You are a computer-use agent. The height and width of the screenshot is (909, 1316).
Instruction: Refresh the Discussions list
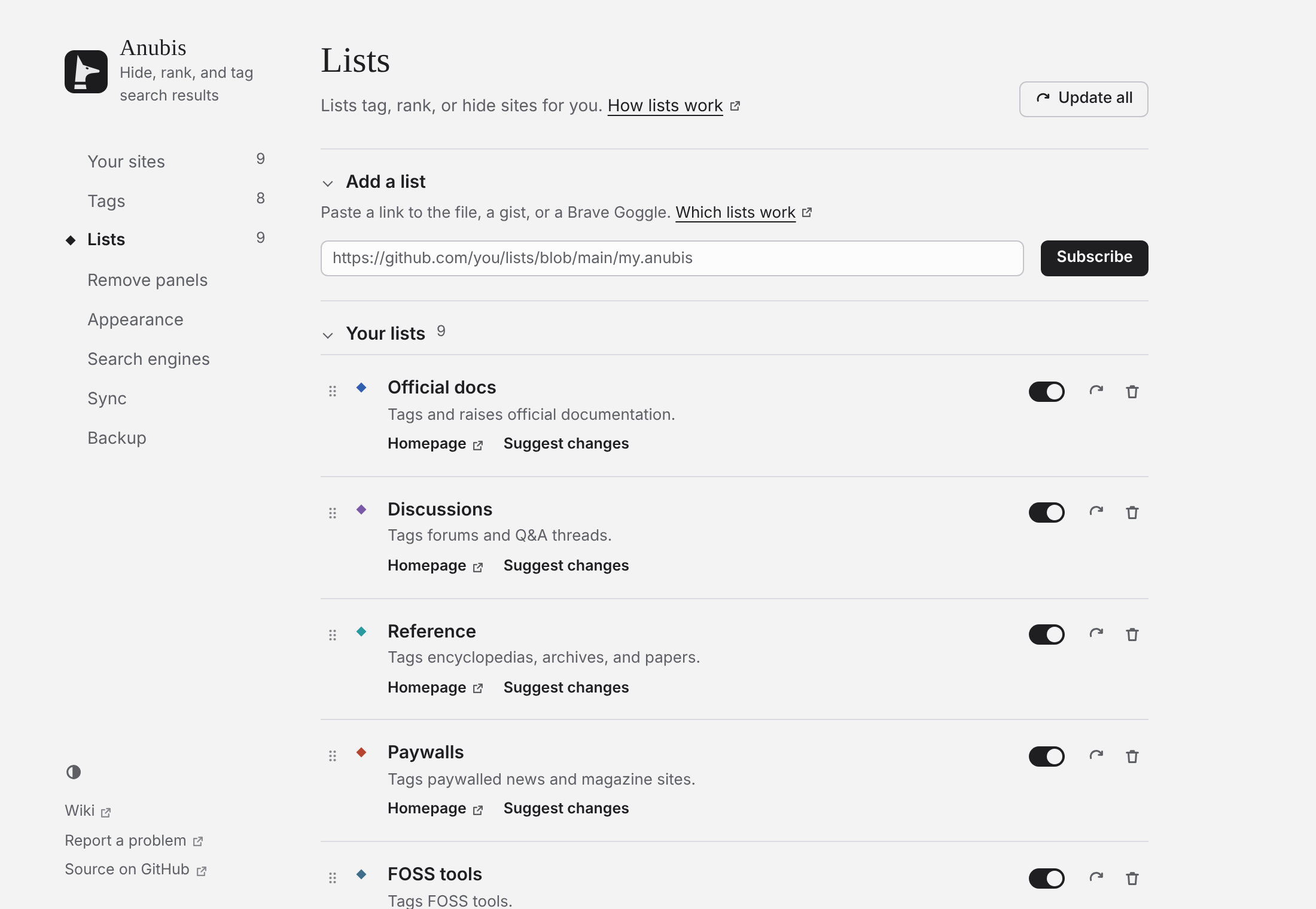(1096, 512)
